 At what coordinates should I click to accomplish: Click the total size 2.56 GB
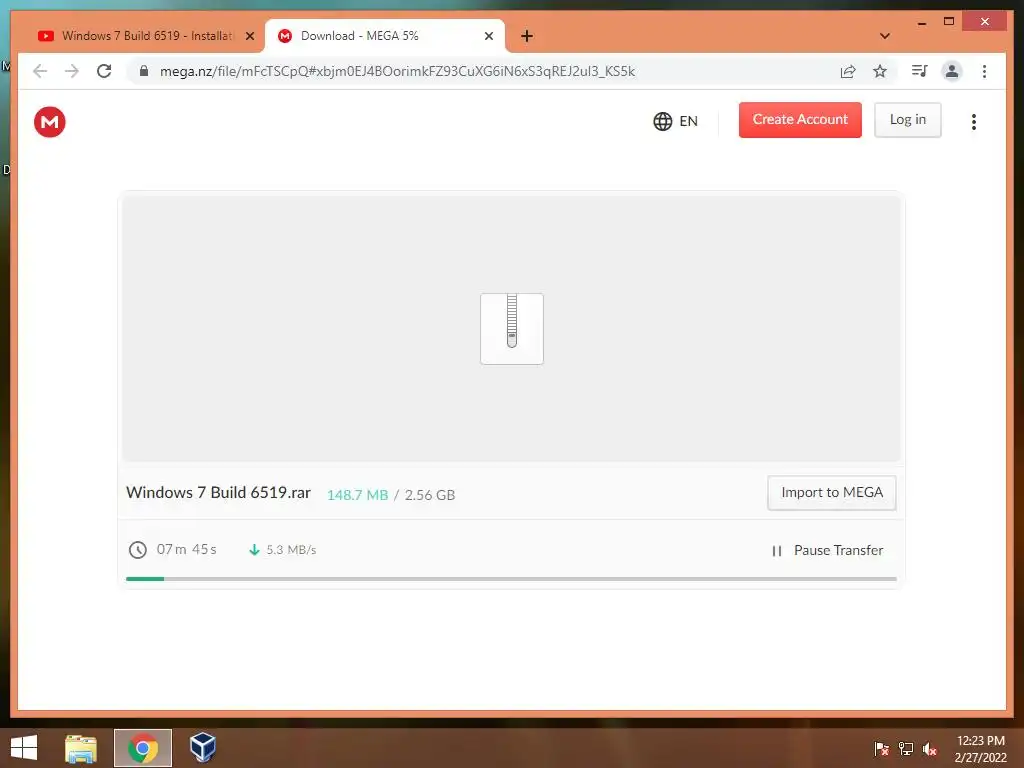point(430,495)
